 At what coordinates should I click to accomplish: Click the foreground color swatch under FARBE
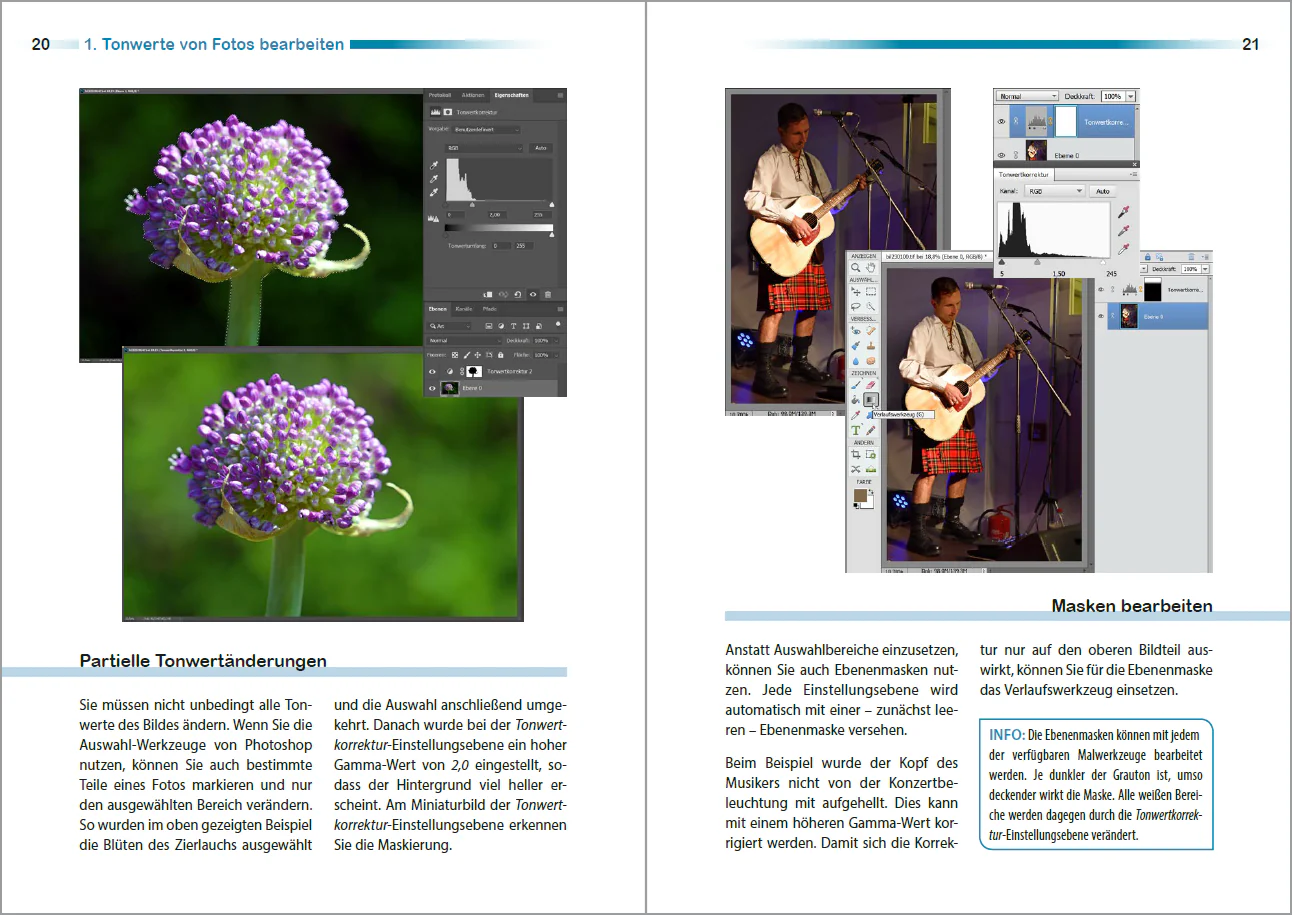[x=860, y=487]
